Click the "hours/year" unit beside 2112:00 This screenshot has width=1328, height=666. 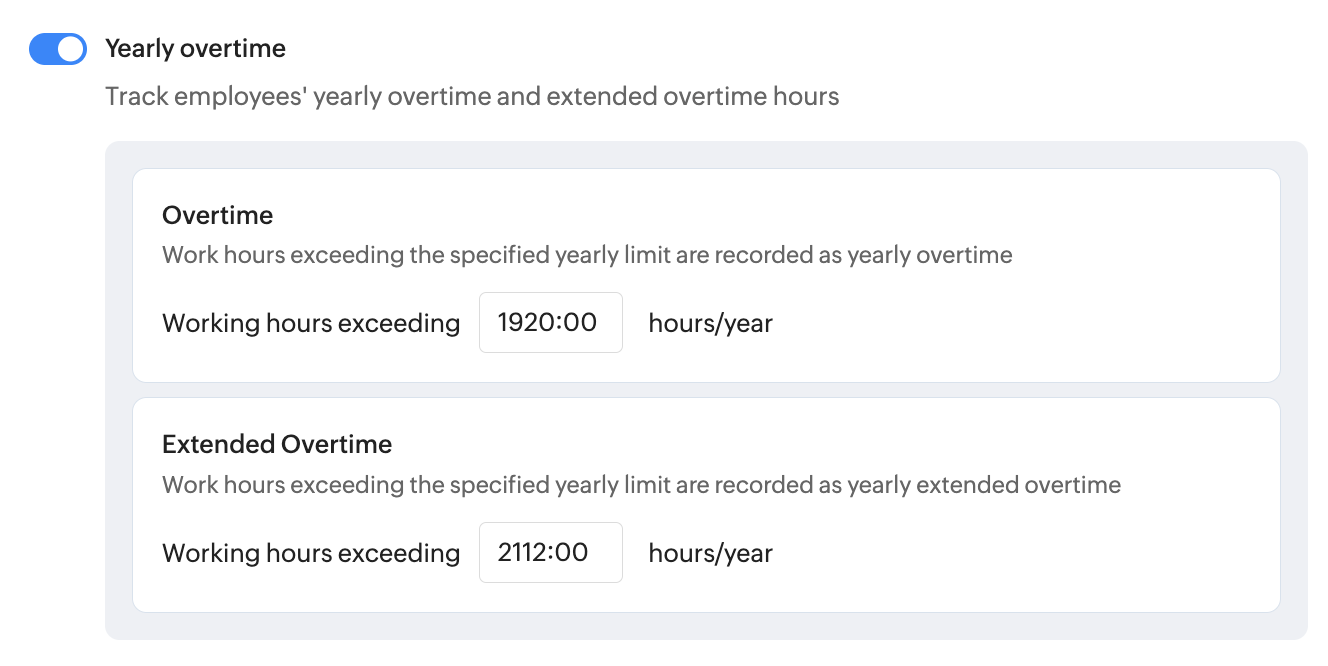(710, 553)
